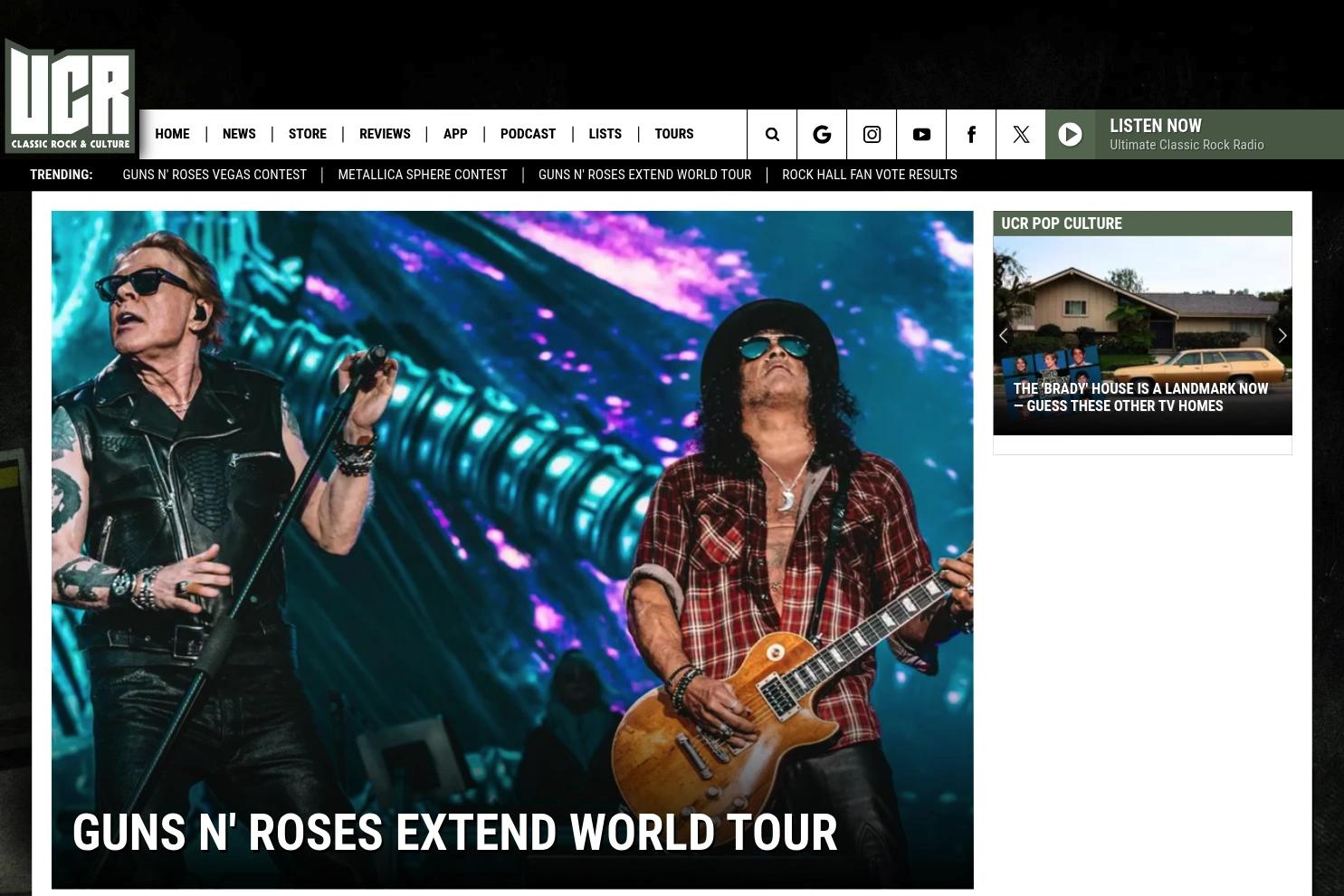Select the Reviews menu item
The height and width of the screenshot is (896, 1344).
coord(385,134)
